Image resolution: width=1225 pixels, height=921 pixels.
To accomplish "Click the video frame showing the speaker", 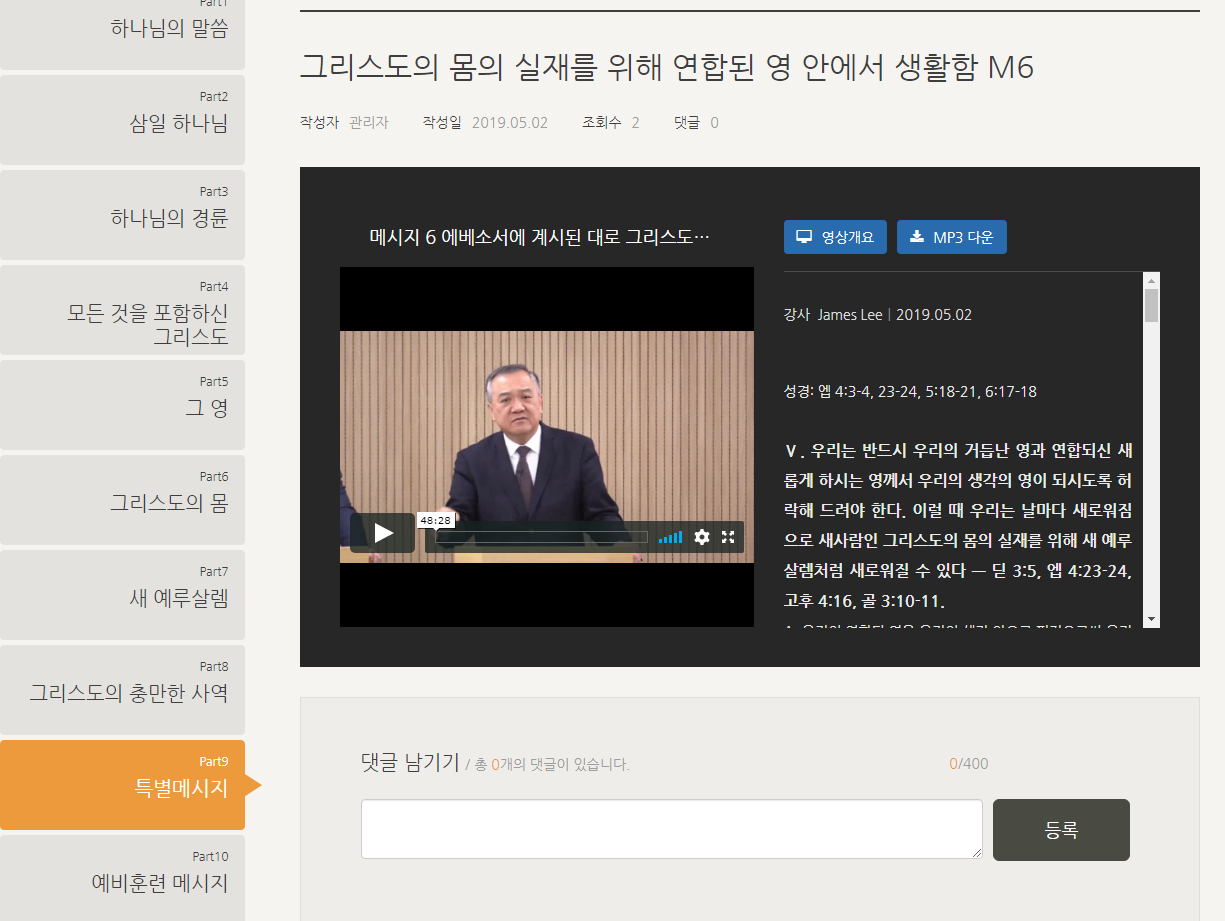I will click(x=546, y=447).
